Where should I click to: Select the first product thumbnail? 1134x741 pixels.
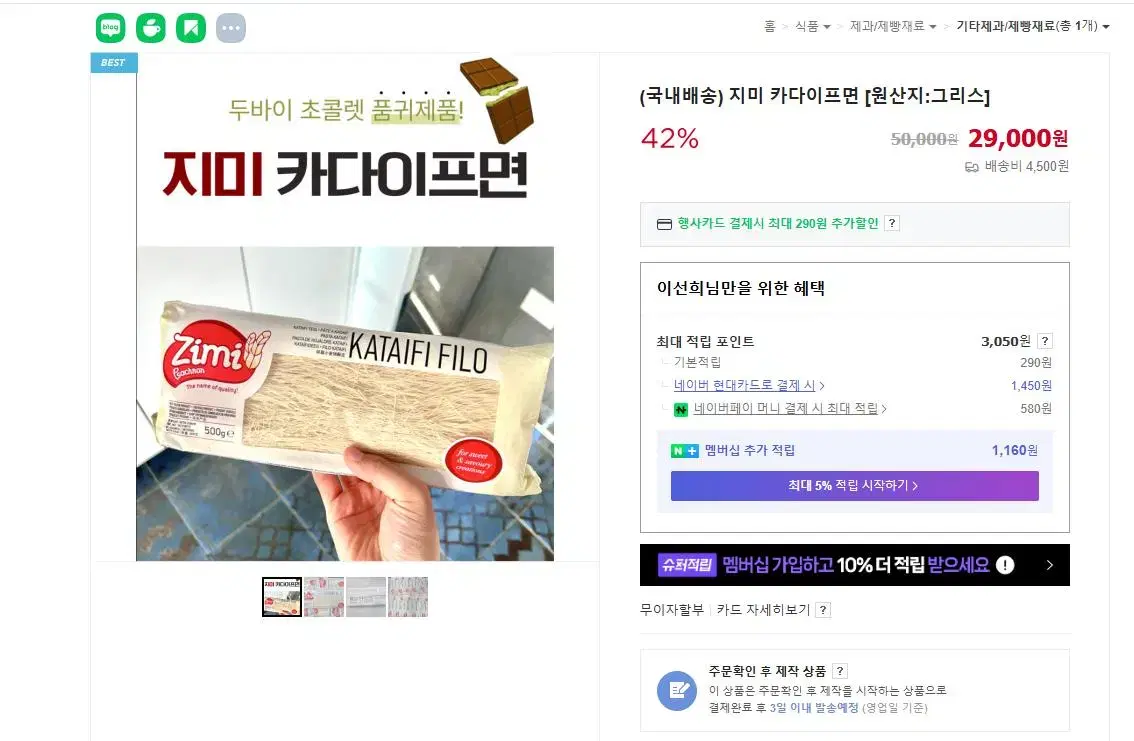pyautogui.click(x=282, y=597)
